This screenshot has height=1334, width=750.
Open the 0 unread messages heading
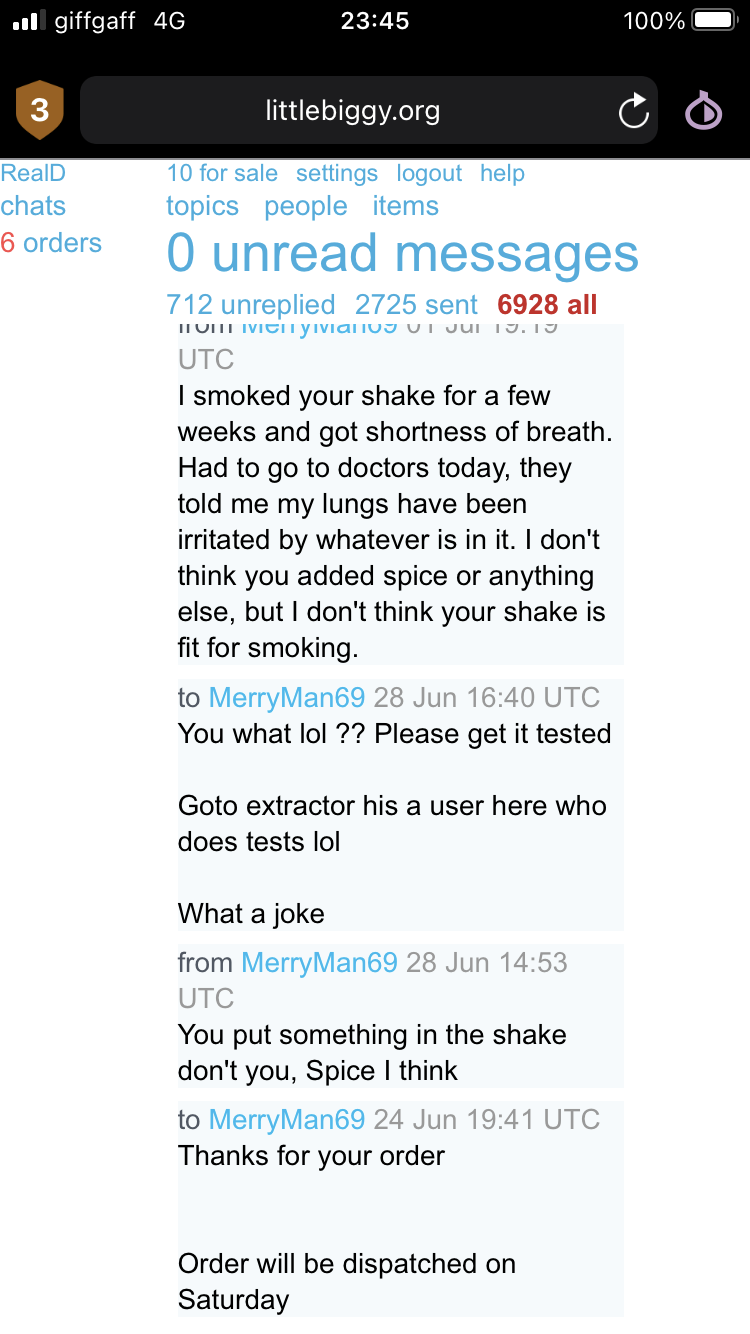[x=402, y=253]
